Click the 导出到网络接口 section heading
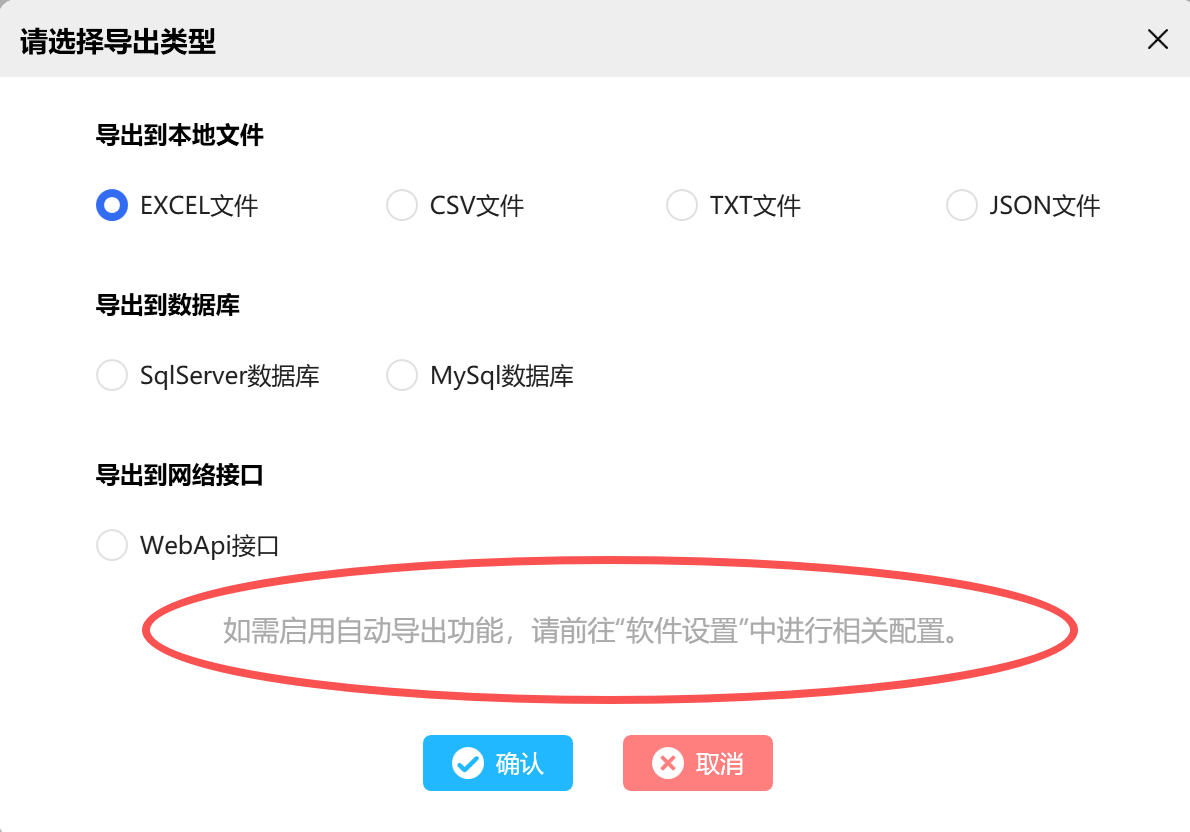Viewport: 1190px width, 832px height. pyautogui.click(x=179, y=475)
